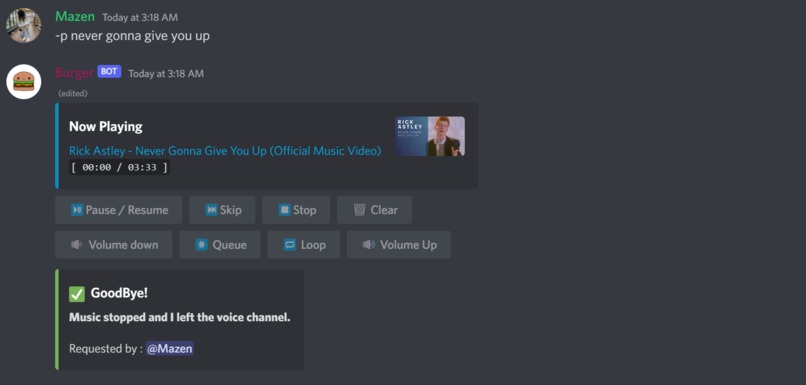Viewport: 806px width, 385px height.
Task: Click Mazen's 'Today at 3:18 AM' timestamp
Action: [x=140, y=17]
